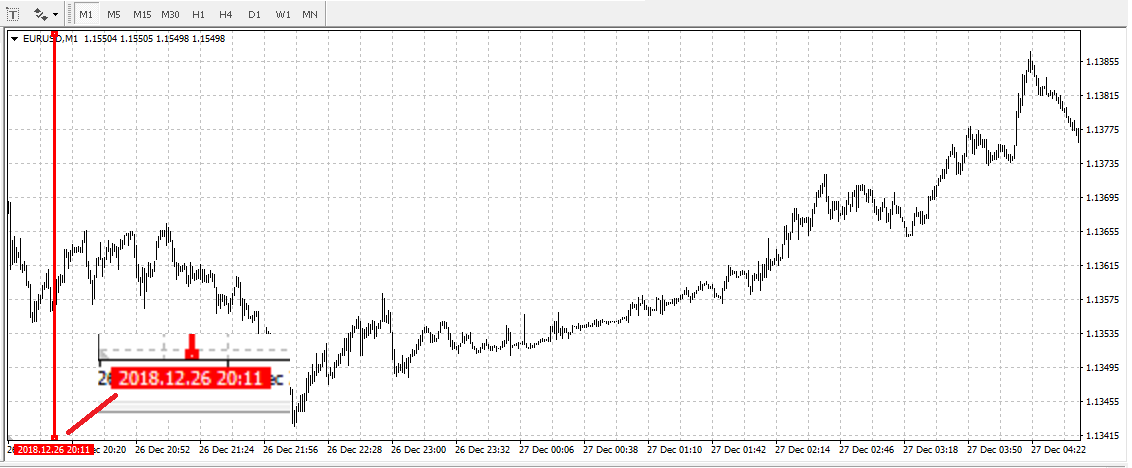Click the 27 Dec 00:38 time label

tap(611, 449)
